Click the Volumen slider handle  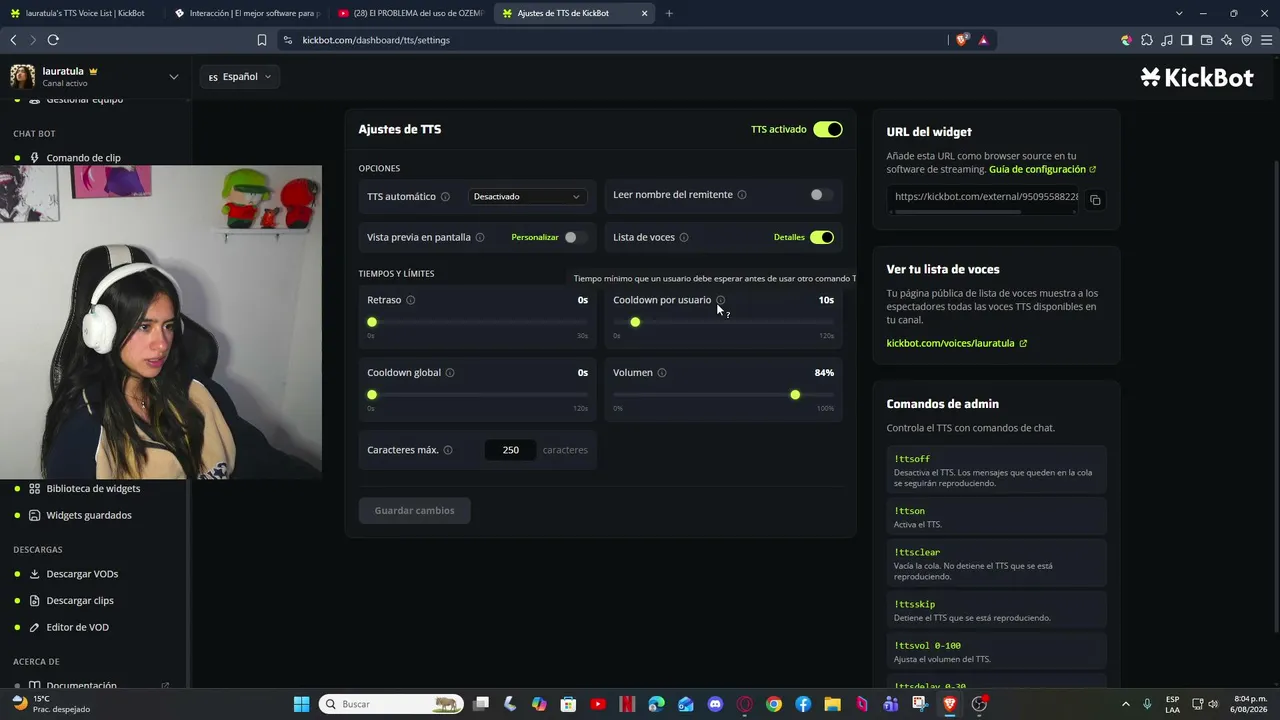pyautogui.click(x=795, y=395)
